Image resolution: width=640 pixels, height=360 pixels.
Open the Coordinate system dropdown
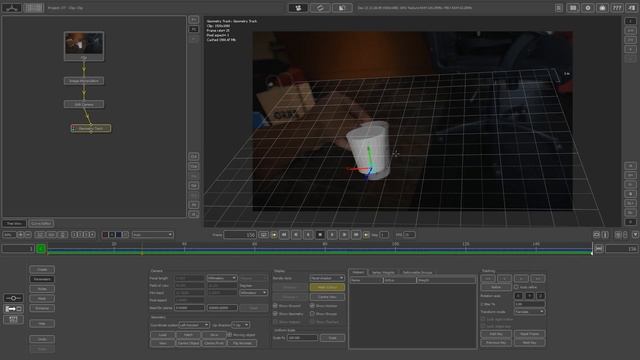194,325
